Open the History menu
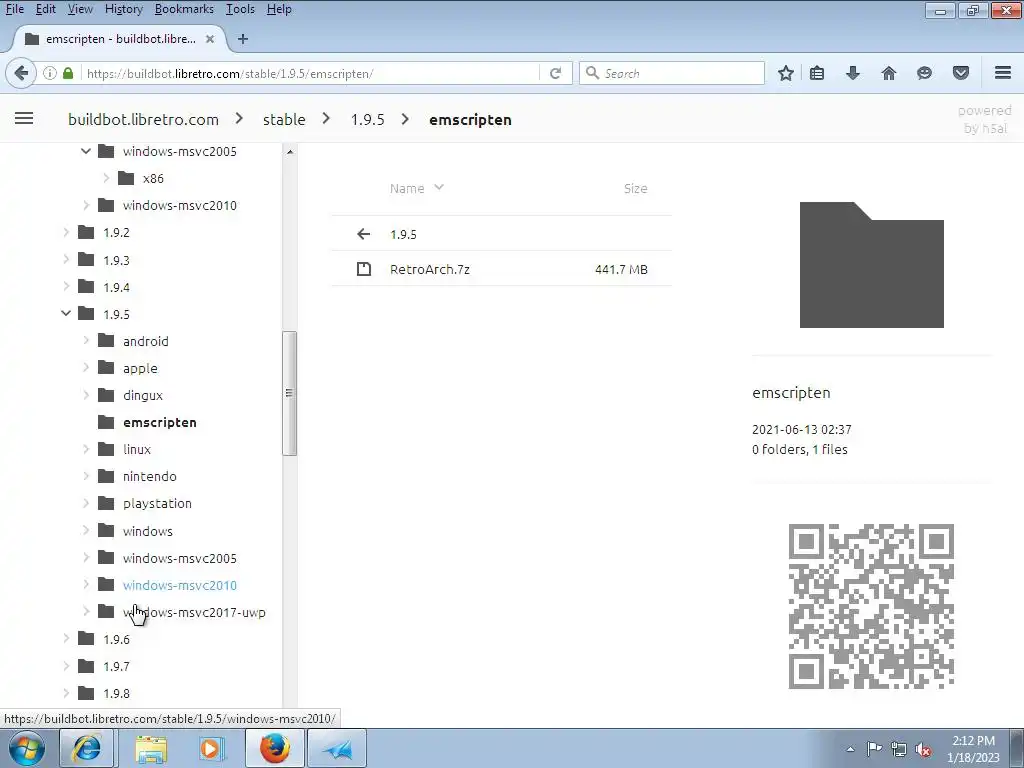1024x768 pixels. click(123, 9)
